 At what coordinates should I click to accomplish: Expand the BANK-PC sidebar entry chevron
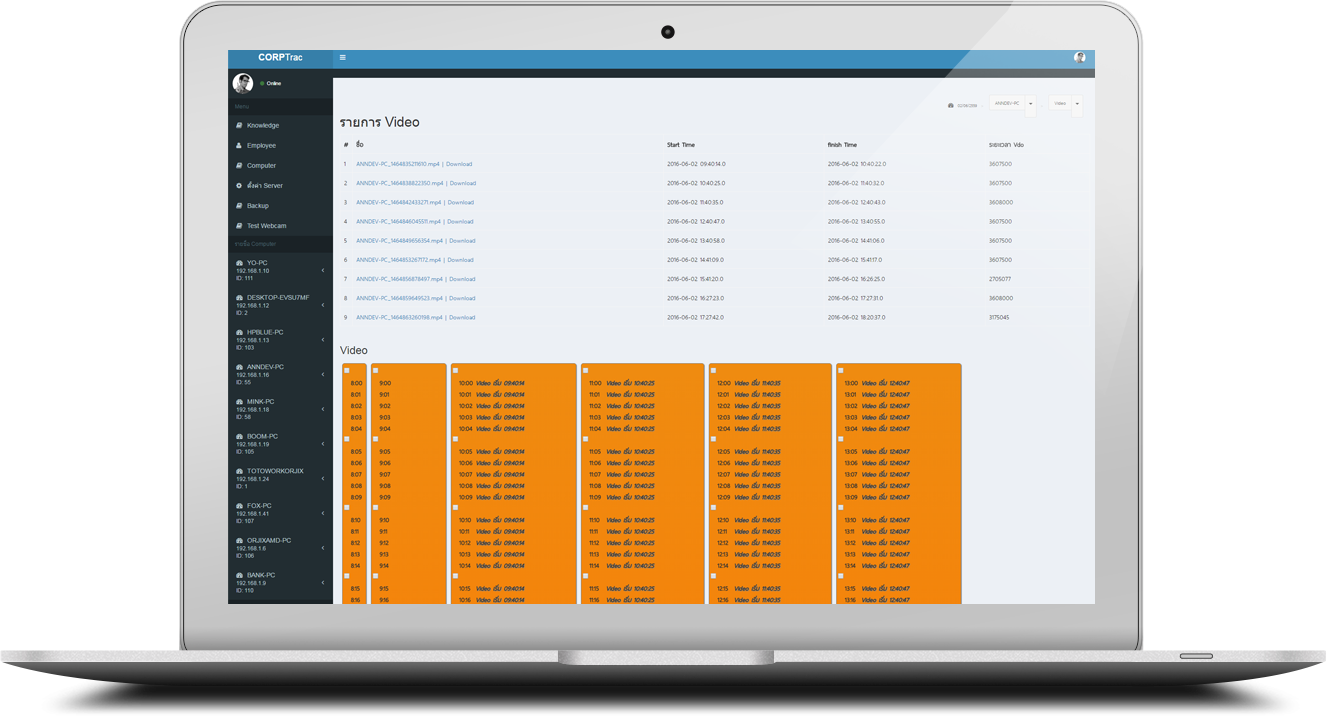(323, 583)
